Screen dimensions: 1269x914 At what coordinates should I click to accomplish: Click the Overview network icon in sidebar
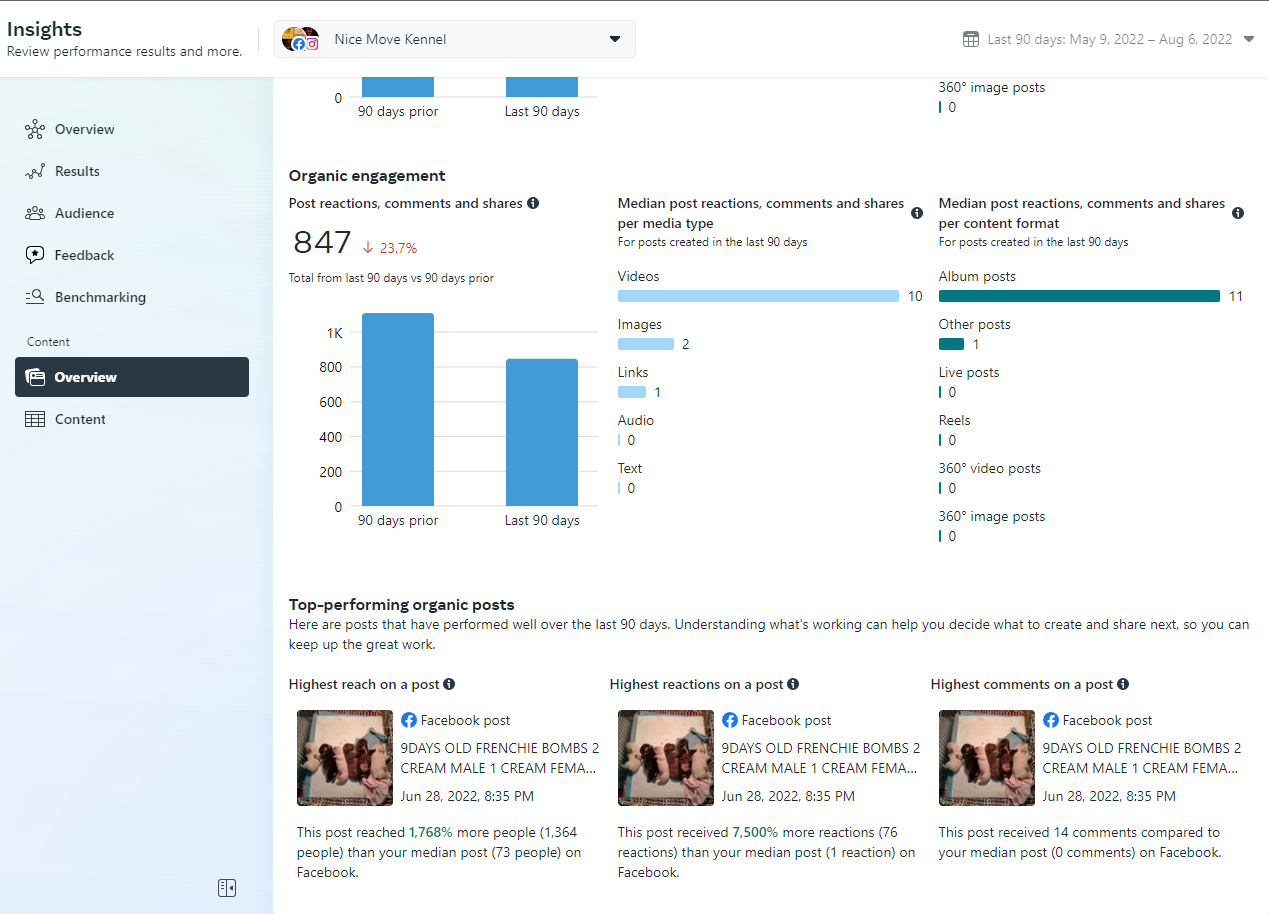[x=35, y=129]
